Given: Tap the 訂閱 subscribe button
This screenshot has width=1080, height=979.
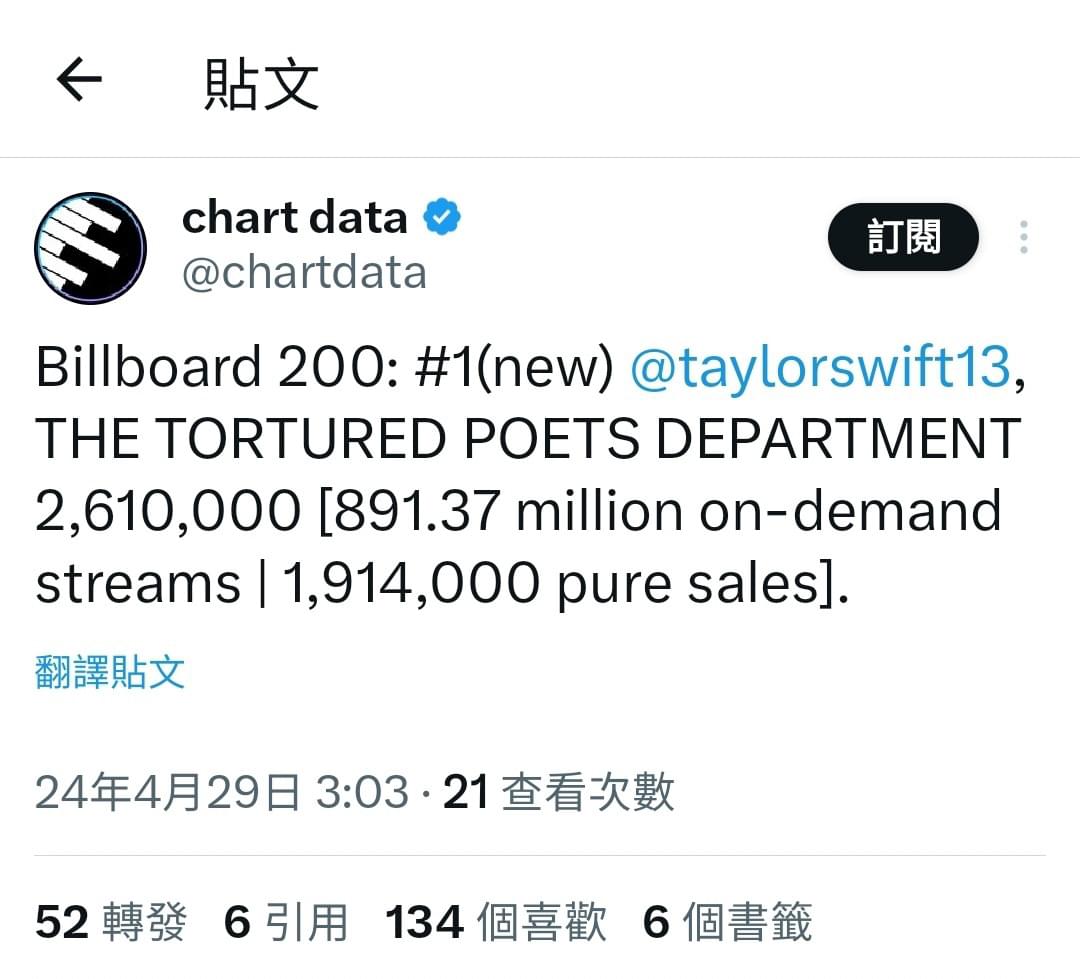Looking at the screenshot, I should coord(903,237).
